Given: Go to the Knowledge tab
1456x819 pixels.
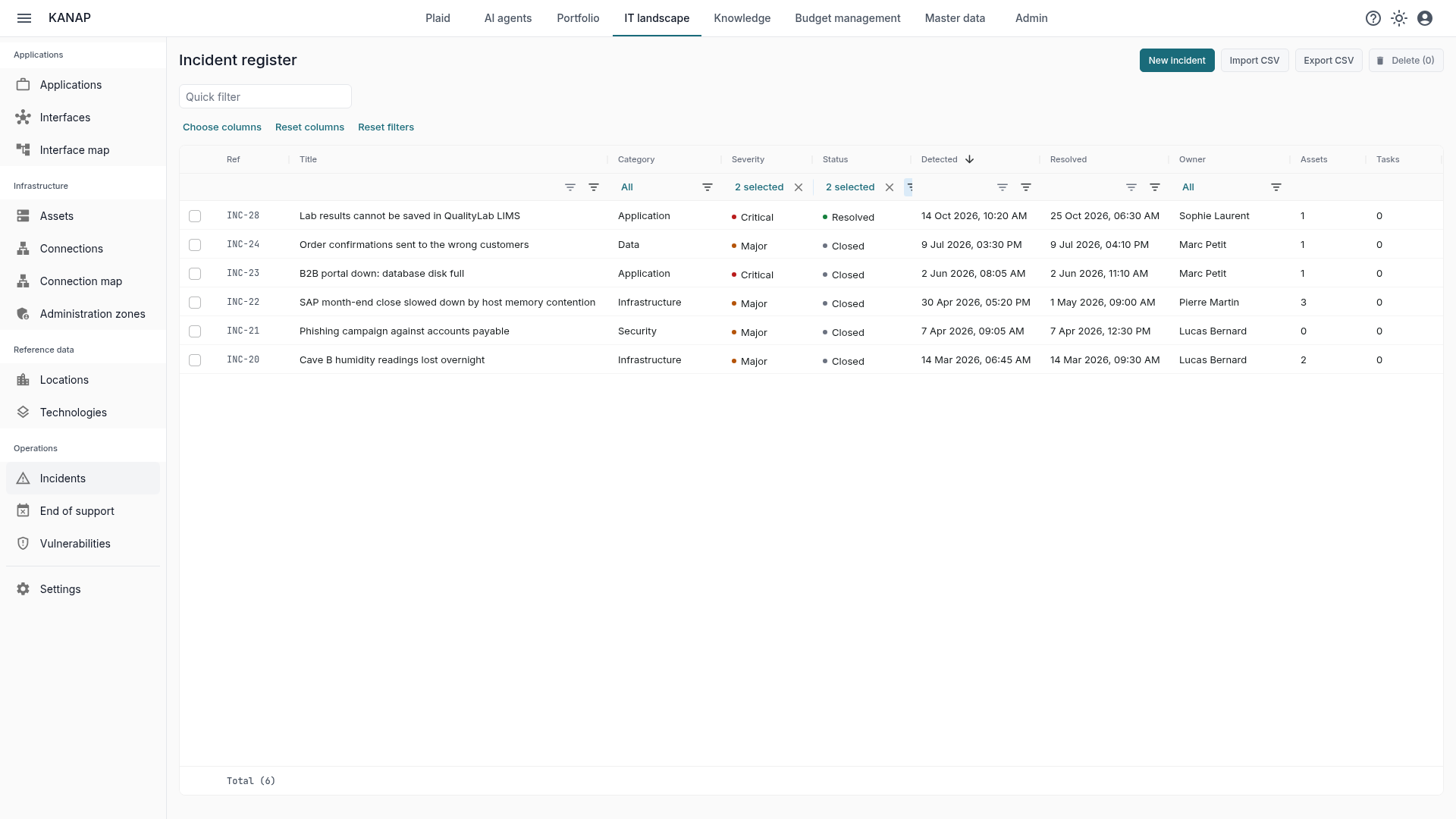Looking at the screenshot, I should click(x=742, y=18).
